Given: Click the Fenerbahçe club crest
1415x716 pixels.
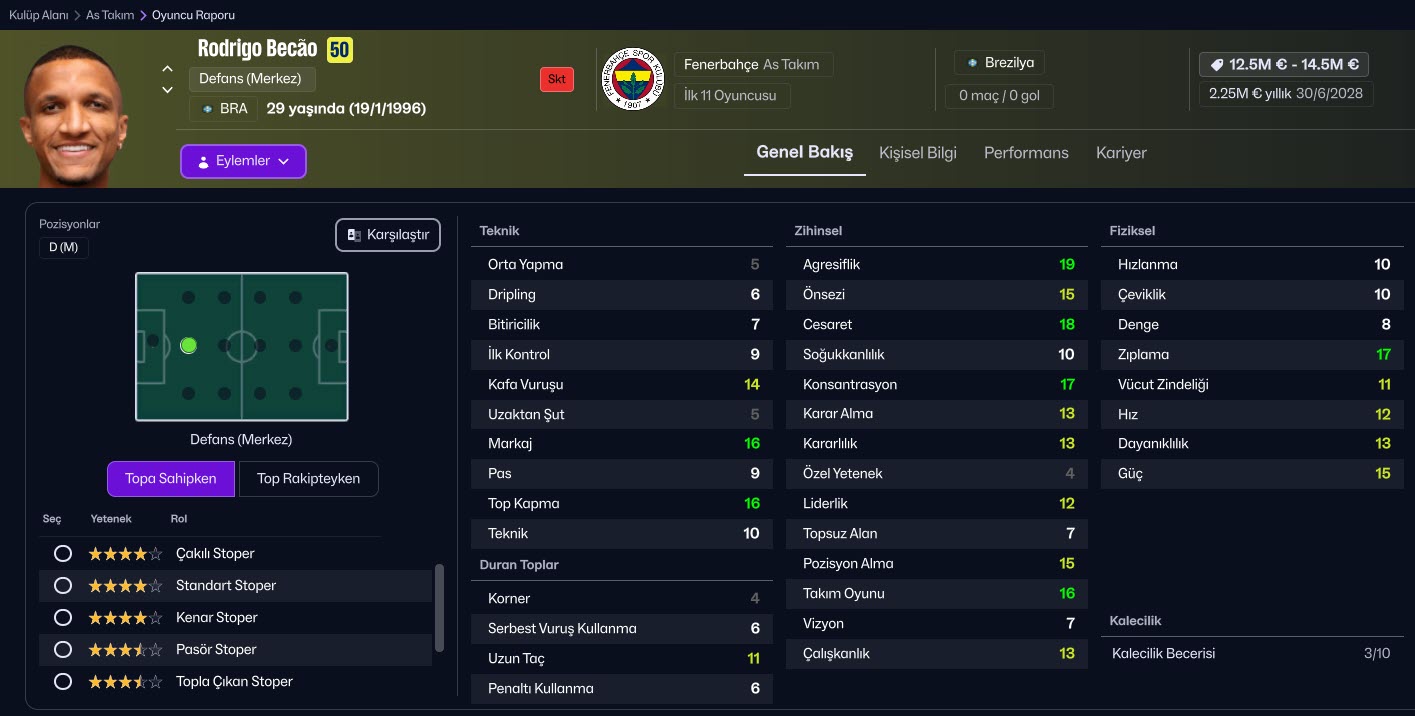Looking at the screenshot, I should (633, 78).
